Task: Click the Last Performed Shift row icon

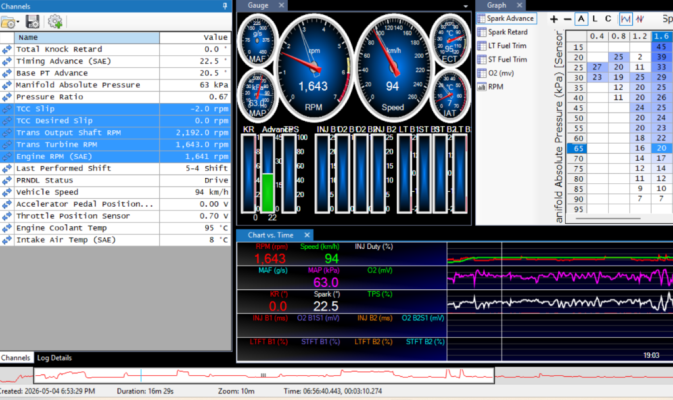Action: click(7, 169)
